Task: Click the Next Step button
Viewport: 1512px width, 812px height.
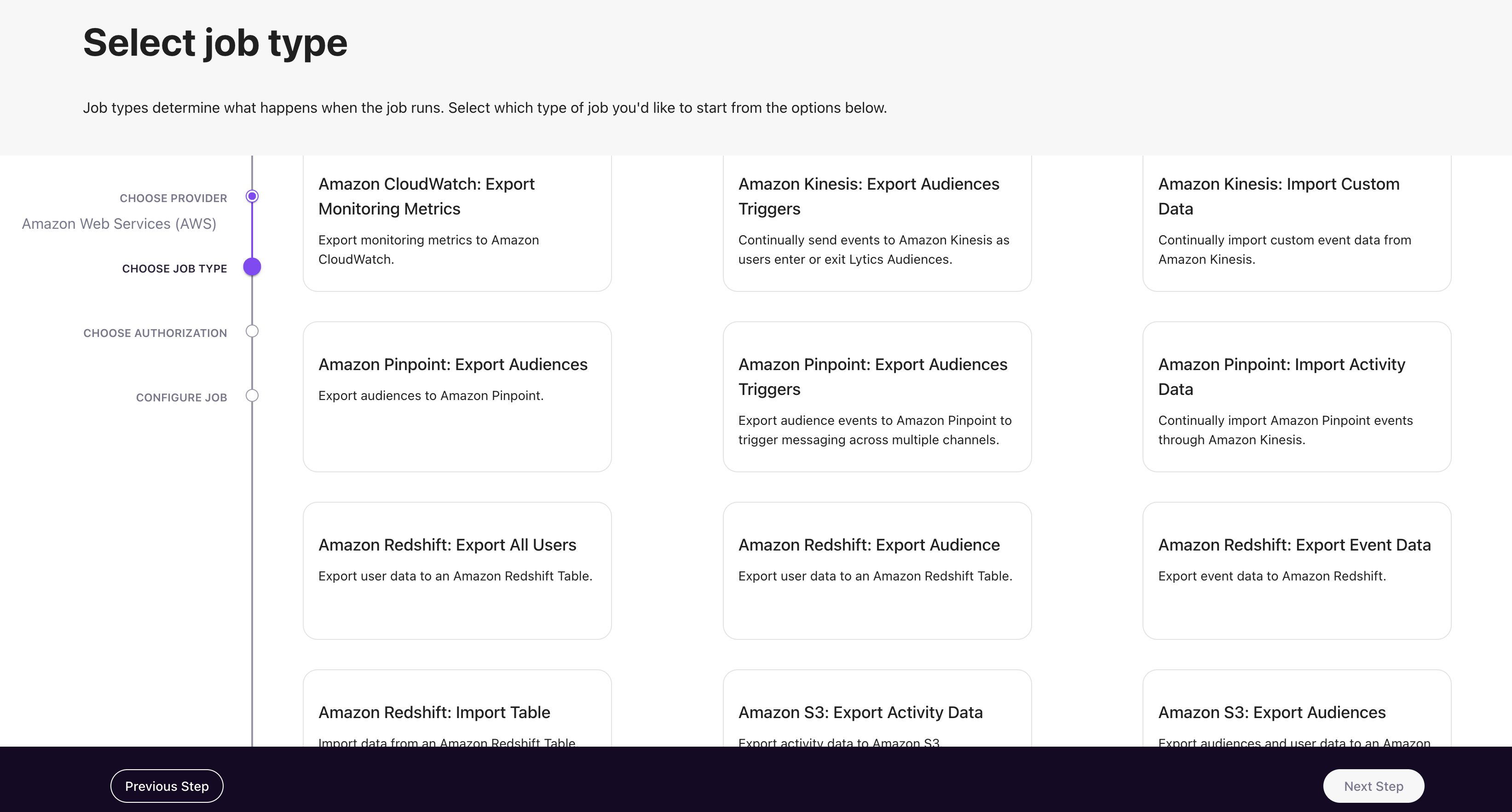Action: [x=1373, y=786]
